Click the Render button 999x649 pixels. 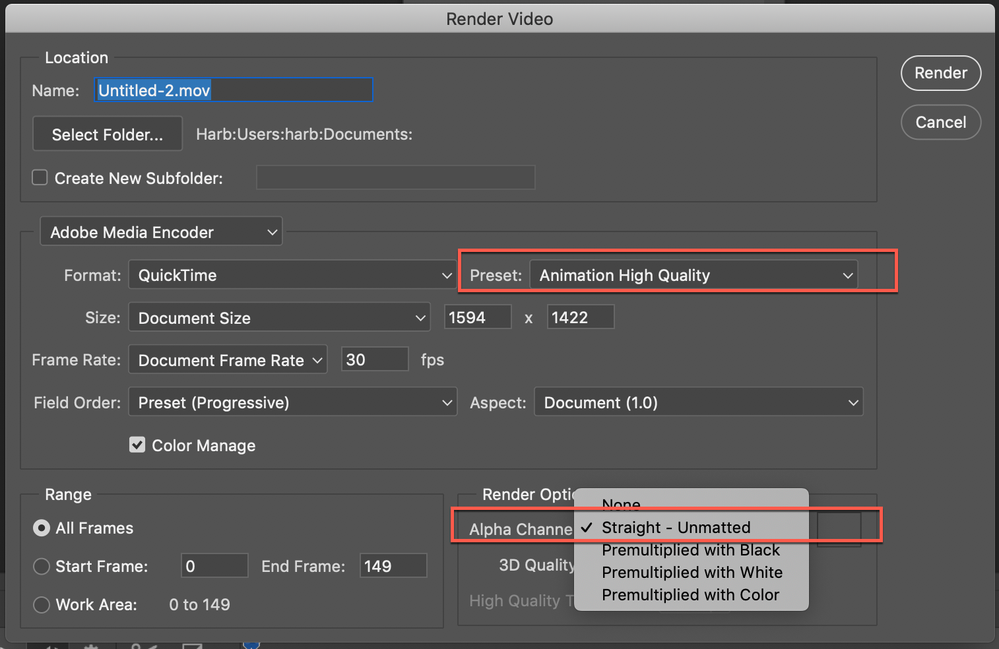tap(940, 73)
